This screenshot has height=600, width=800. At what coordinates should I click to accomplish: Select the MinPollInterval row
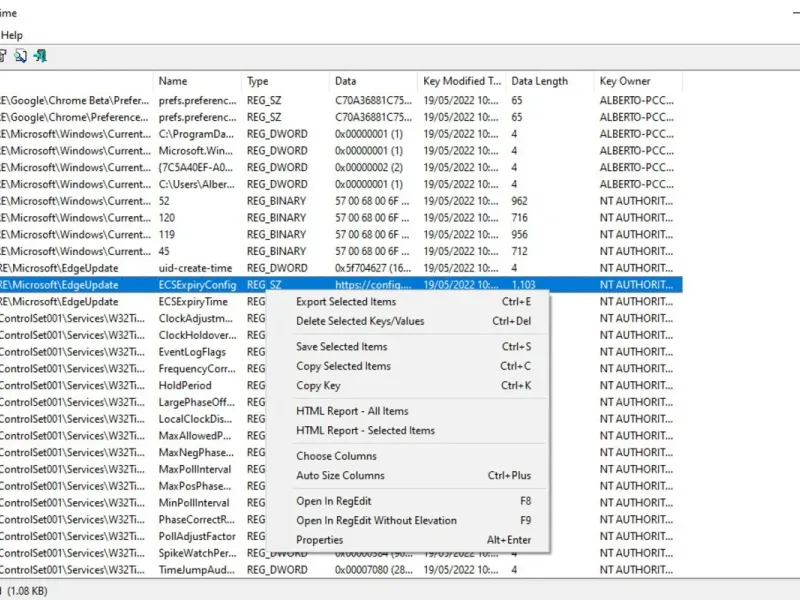tap(341, 503)
